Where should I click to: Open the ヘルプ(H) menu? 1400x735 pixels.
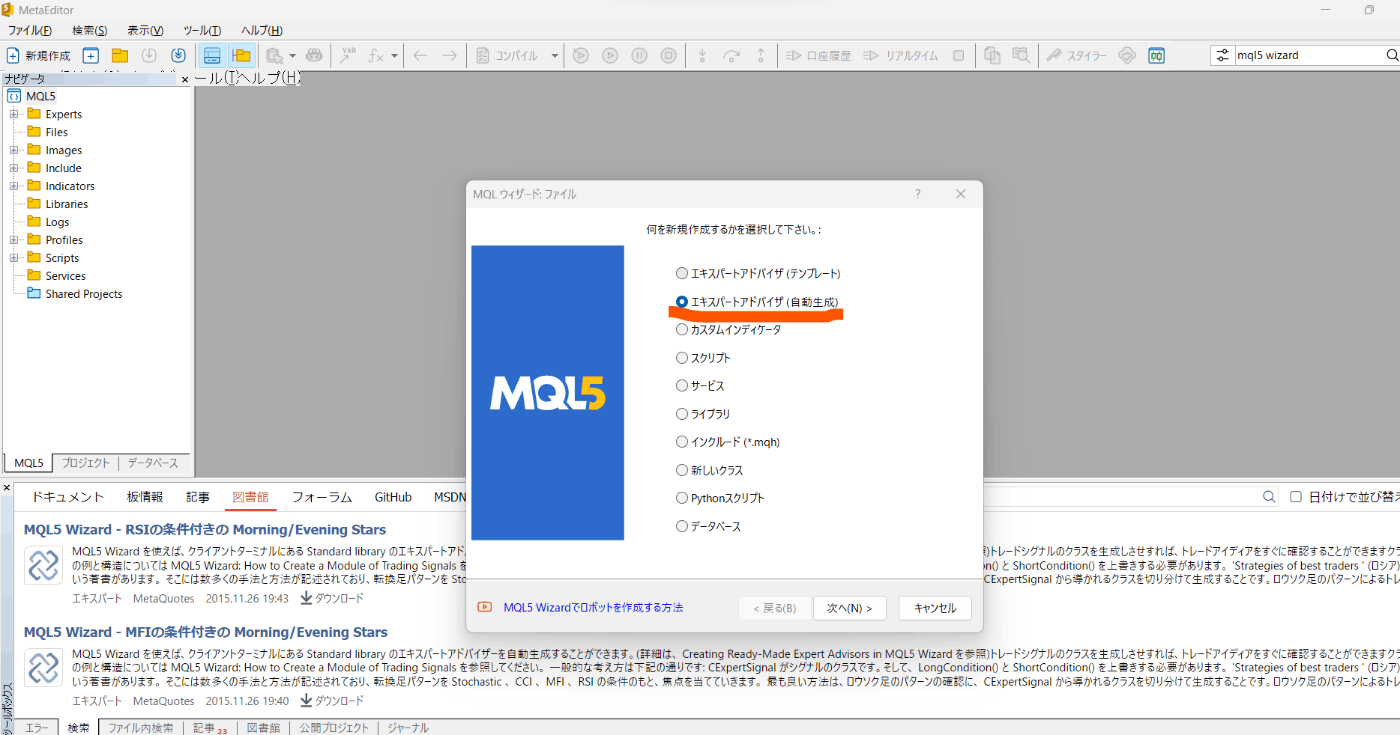coord(262,30)
